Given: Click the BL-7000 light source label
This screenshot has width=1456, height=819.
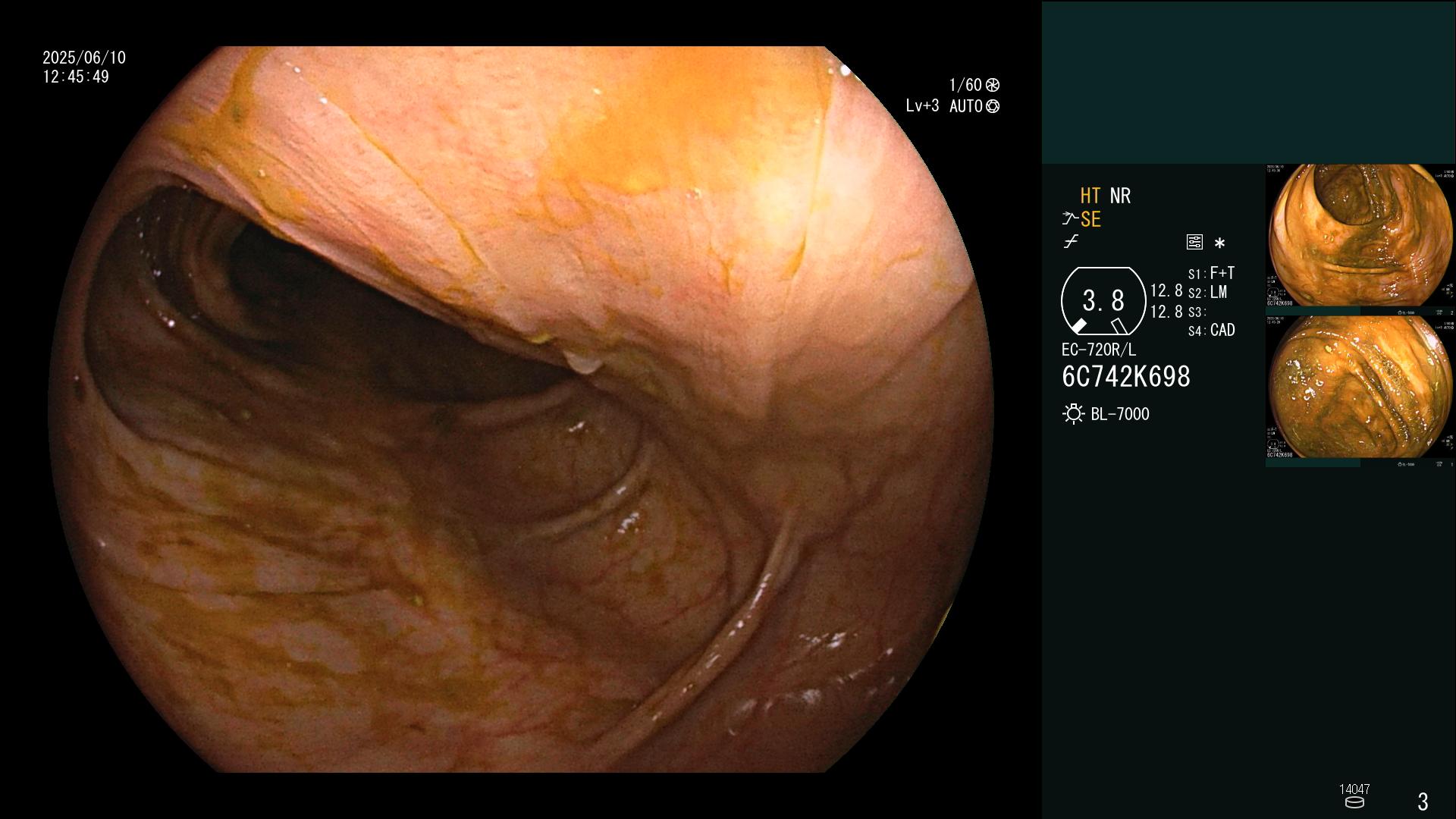Looking at the screenshot, I should point(1120,414).
